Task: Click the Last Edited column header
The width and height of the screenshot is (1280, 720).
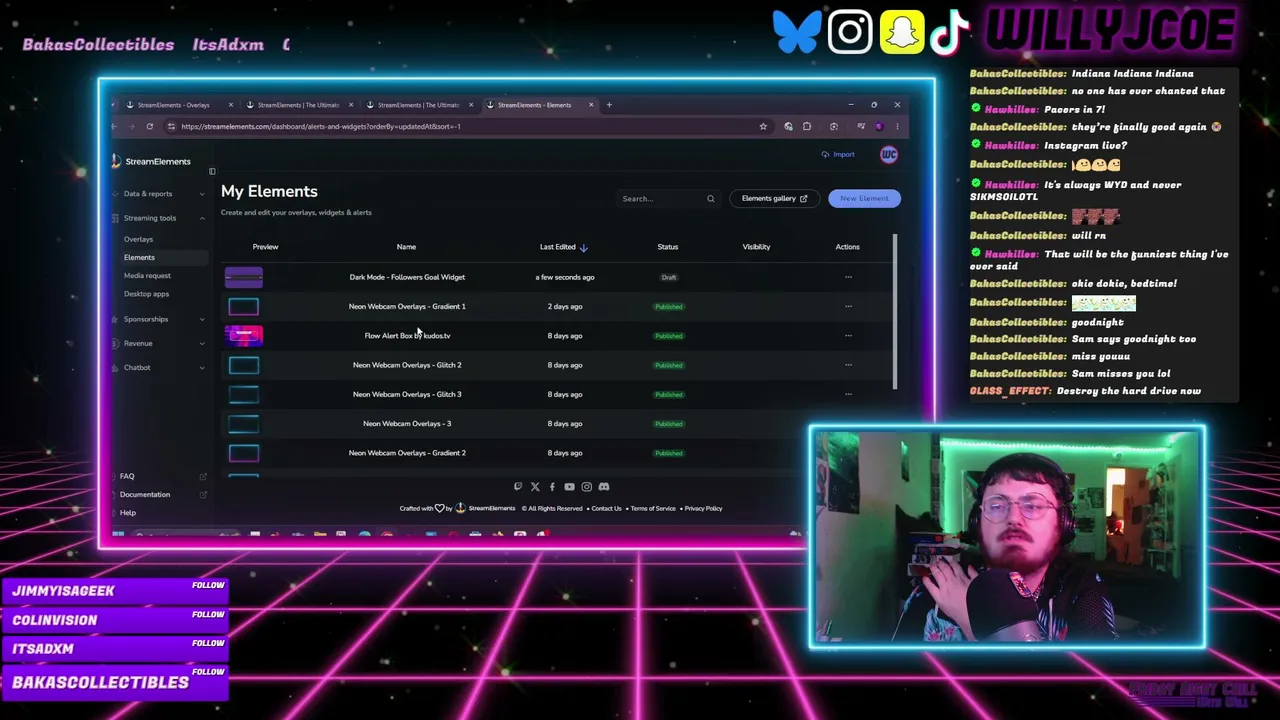Action: click(x=558, y=247)
